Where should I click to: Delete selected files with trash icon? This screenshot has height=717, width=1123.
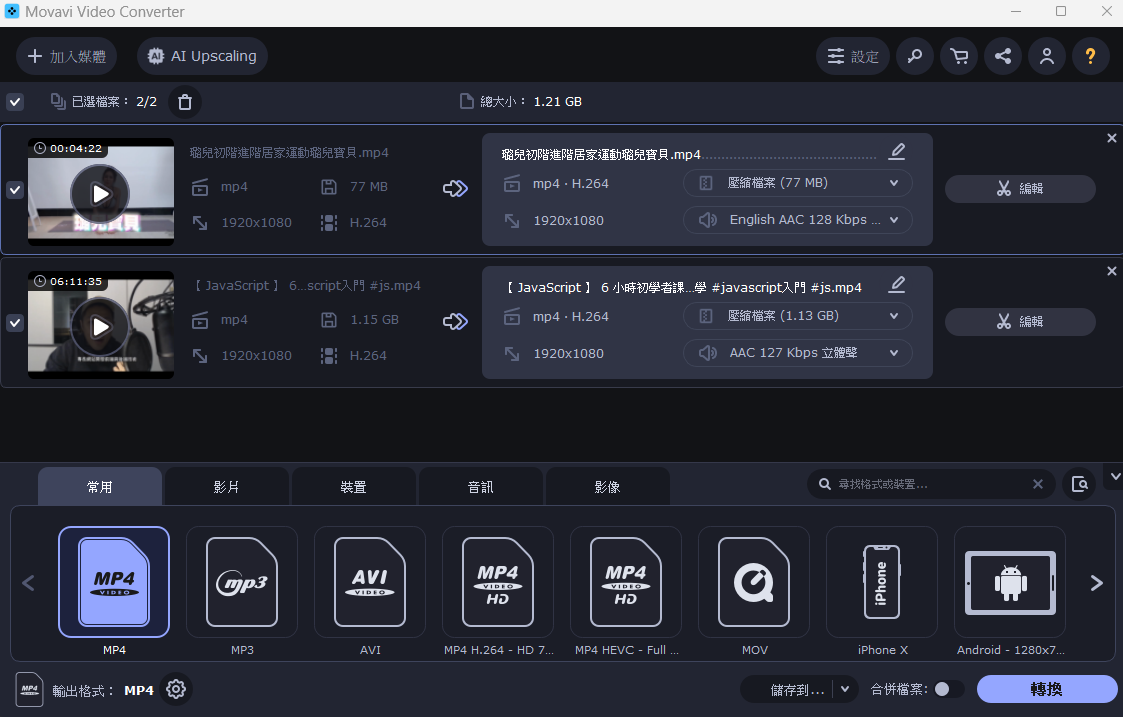[185, 102]
